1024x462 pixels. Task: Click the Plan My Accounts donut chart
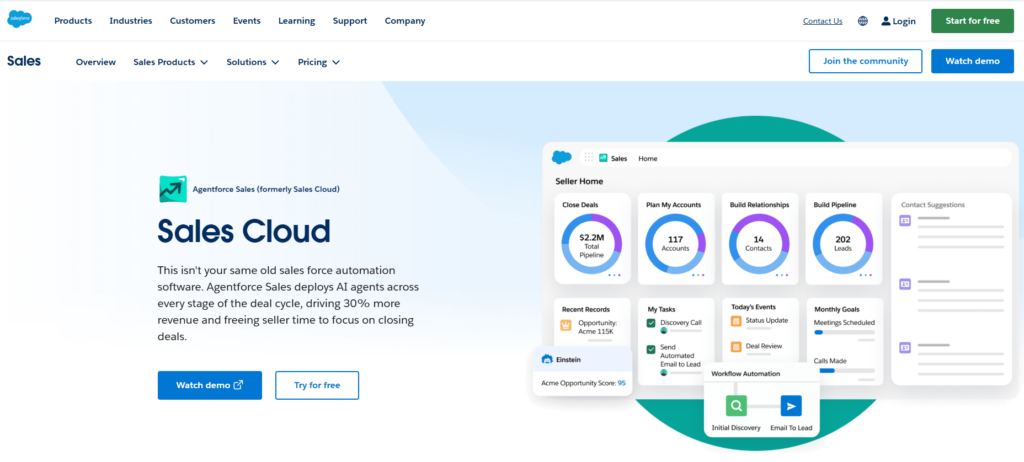[x=675, y=244]
